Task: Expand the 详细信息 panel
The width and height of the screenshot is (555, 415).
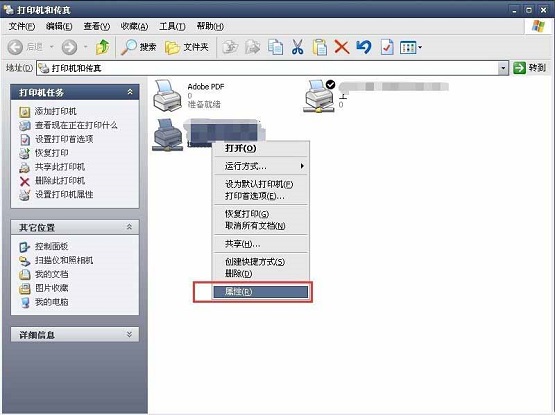Action: click(130, 335)
